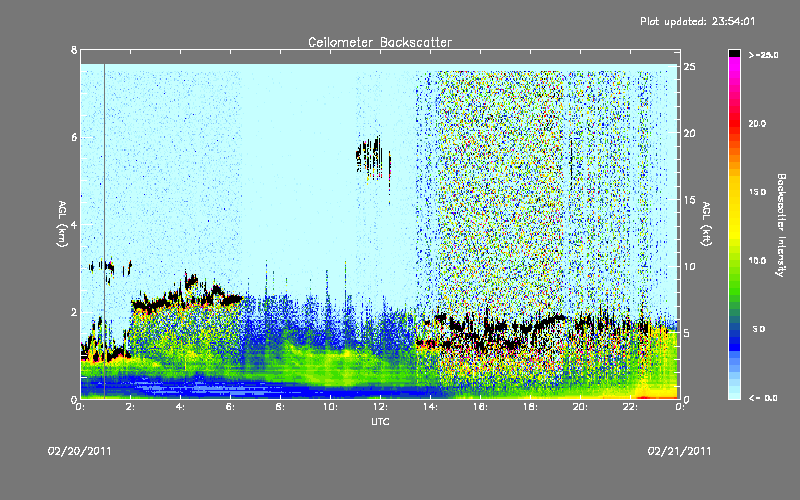Click the "18:" UTC hour tick label
The image size is (800, 500).
point(530,407)
